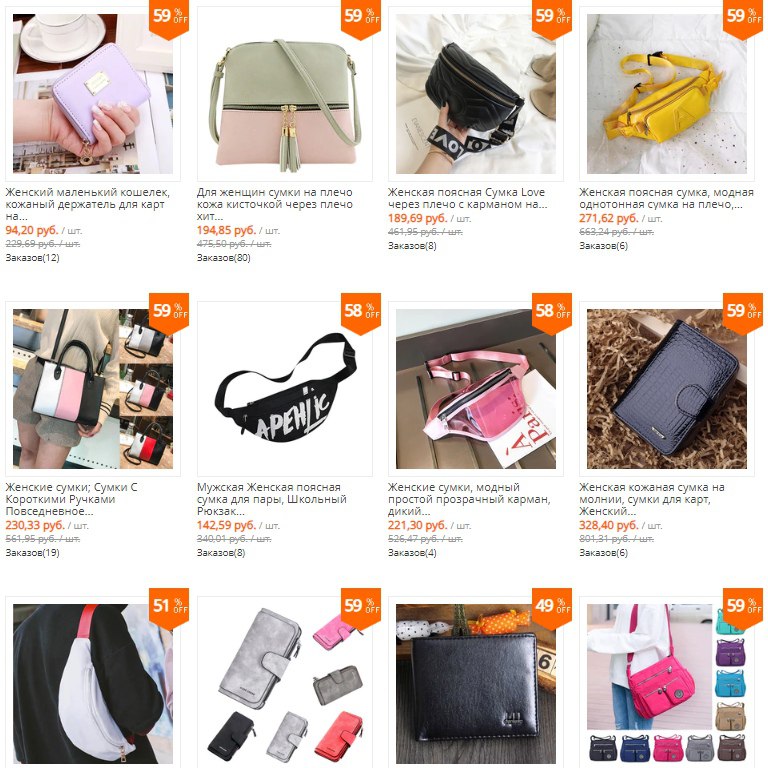Select the pink nylon shoulder bag image

click(x=667, y=684)
